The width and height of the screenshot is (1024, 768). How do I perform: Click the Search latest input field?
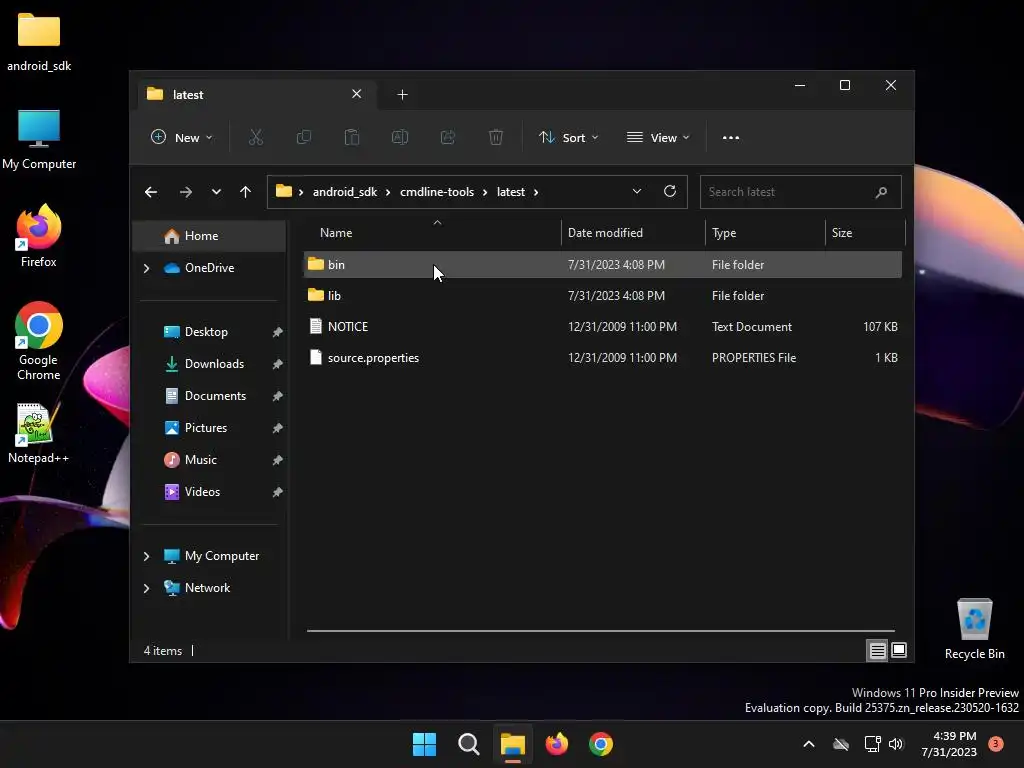[800, 192]
